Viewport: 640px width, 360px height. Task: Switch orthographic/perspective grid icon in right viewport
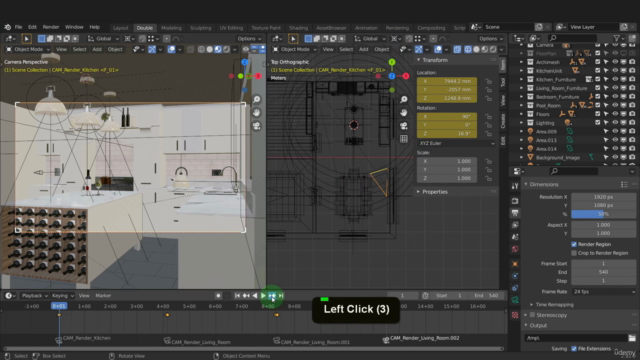pyautogui.click(x=404, y=139)
